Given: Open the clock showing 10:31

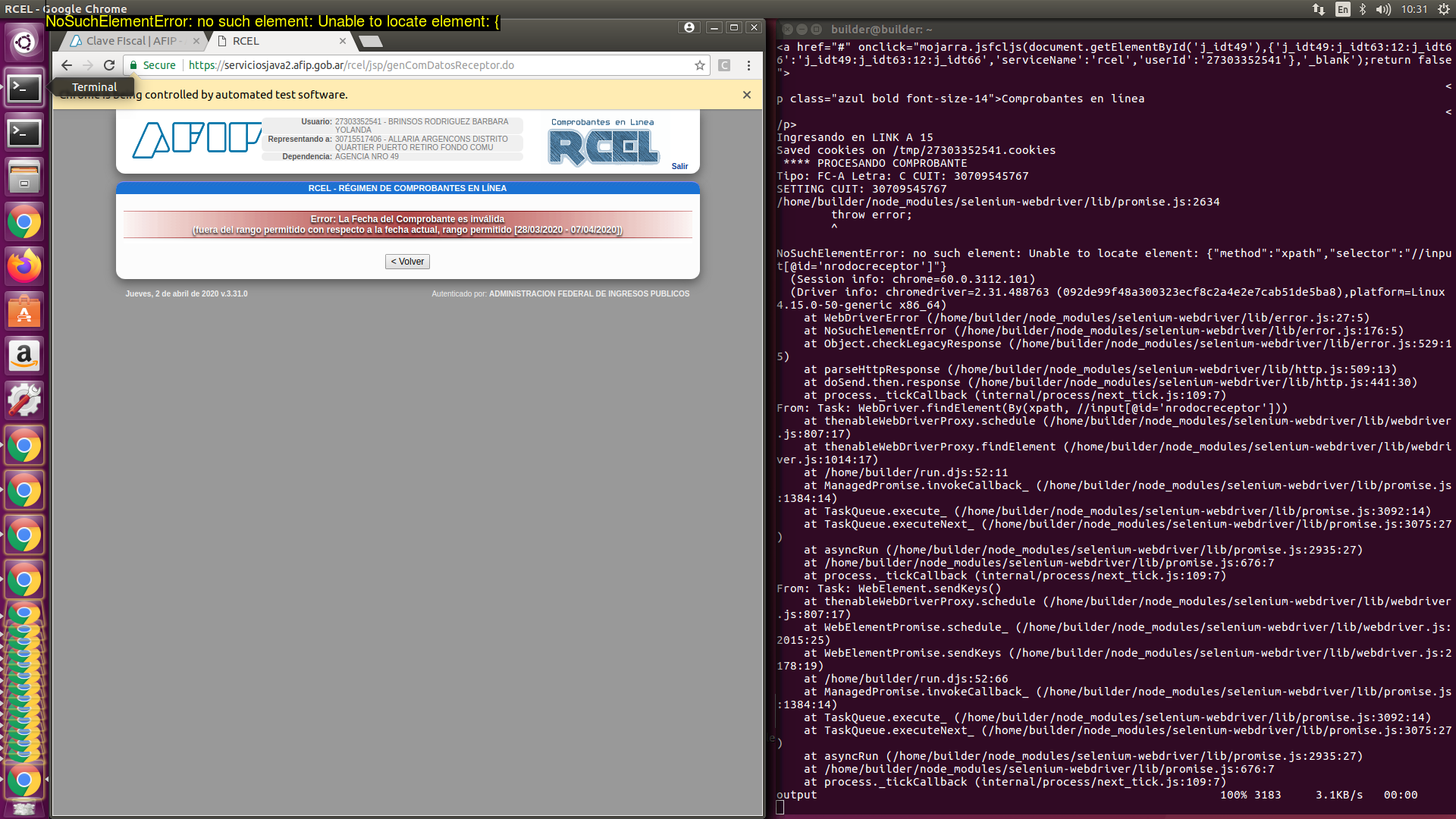Looking at the screenshot, I should pos(1414,9).
